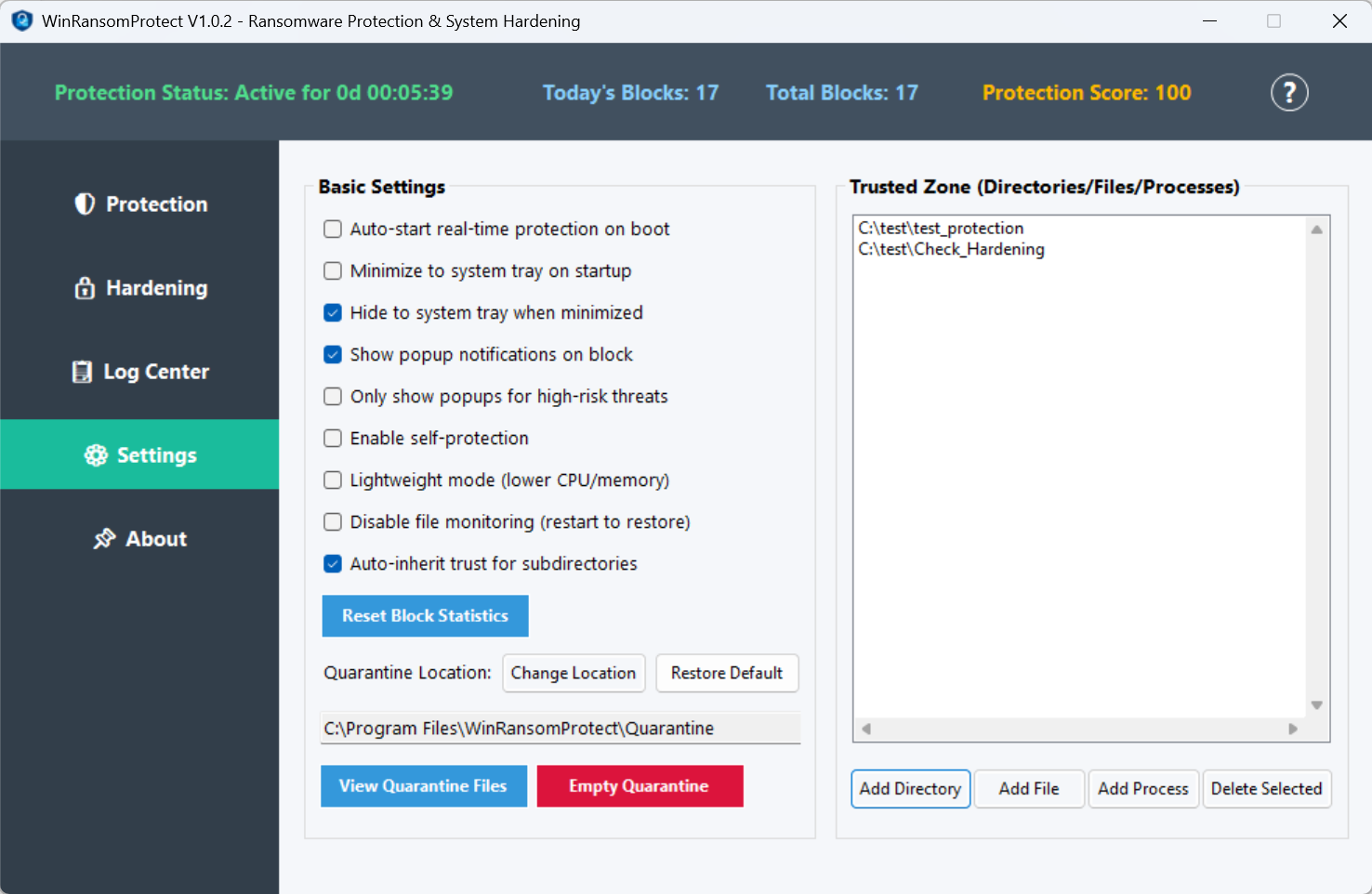Go to the Log Center tab label
1372x894 pixels.
point(156,372)
